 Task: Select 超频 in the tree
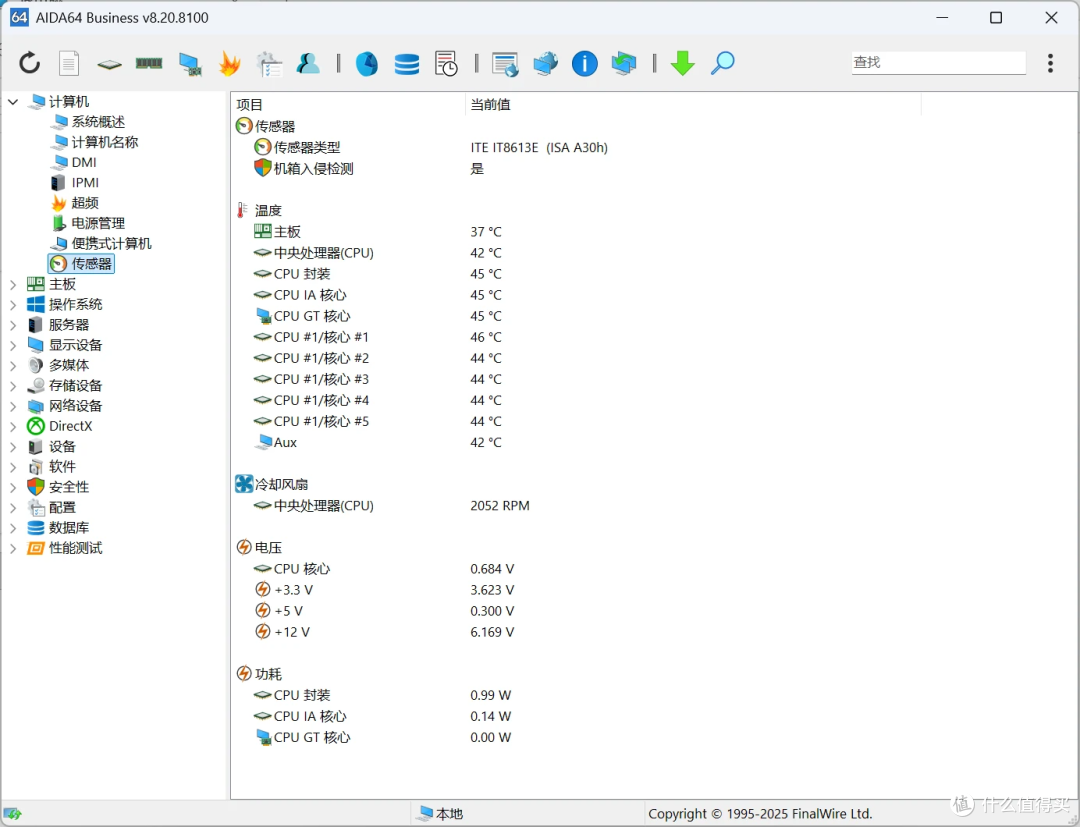85,203
